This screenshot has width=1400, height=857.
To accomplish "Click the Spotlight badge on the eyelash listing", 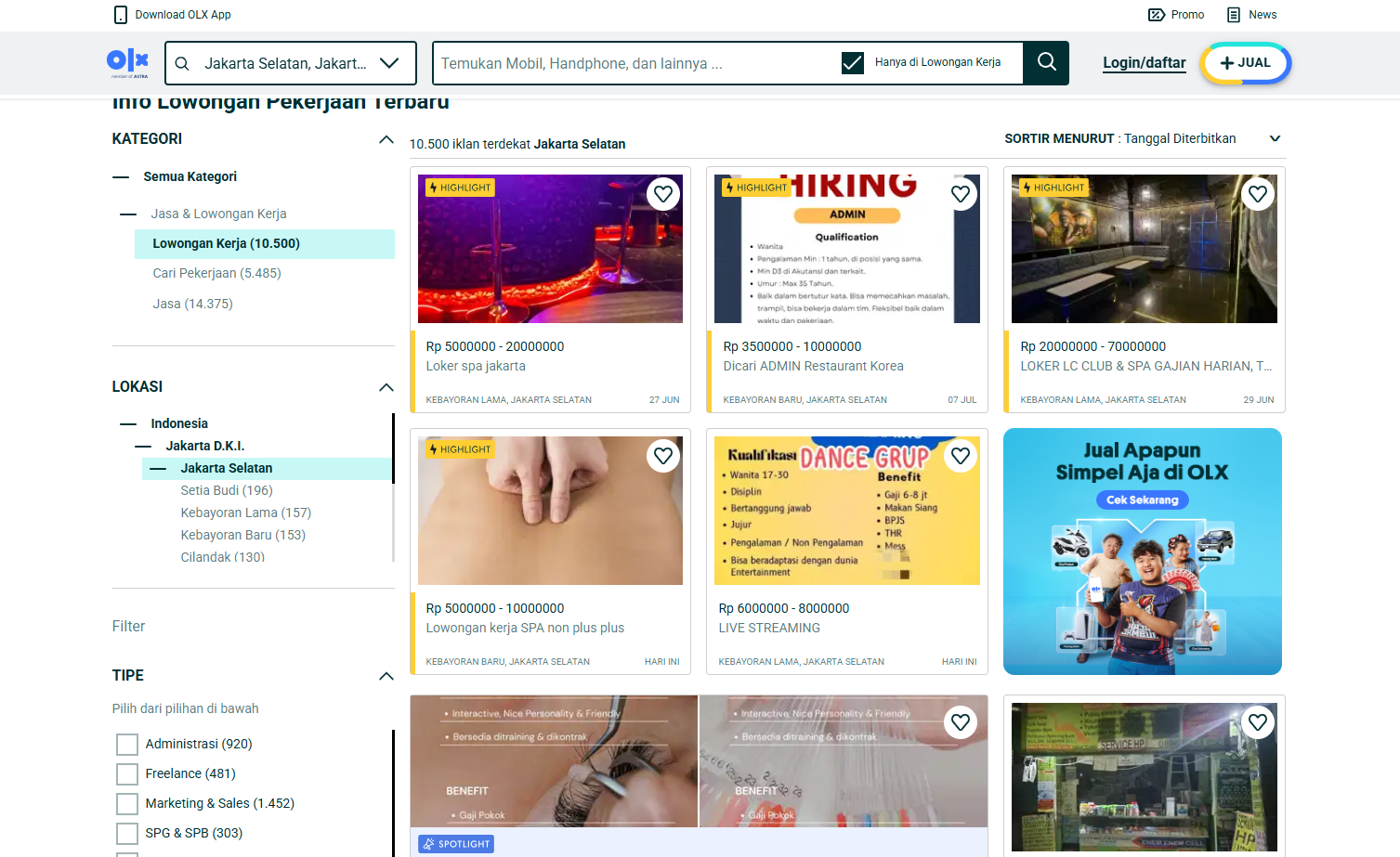I will click(456, 844).
